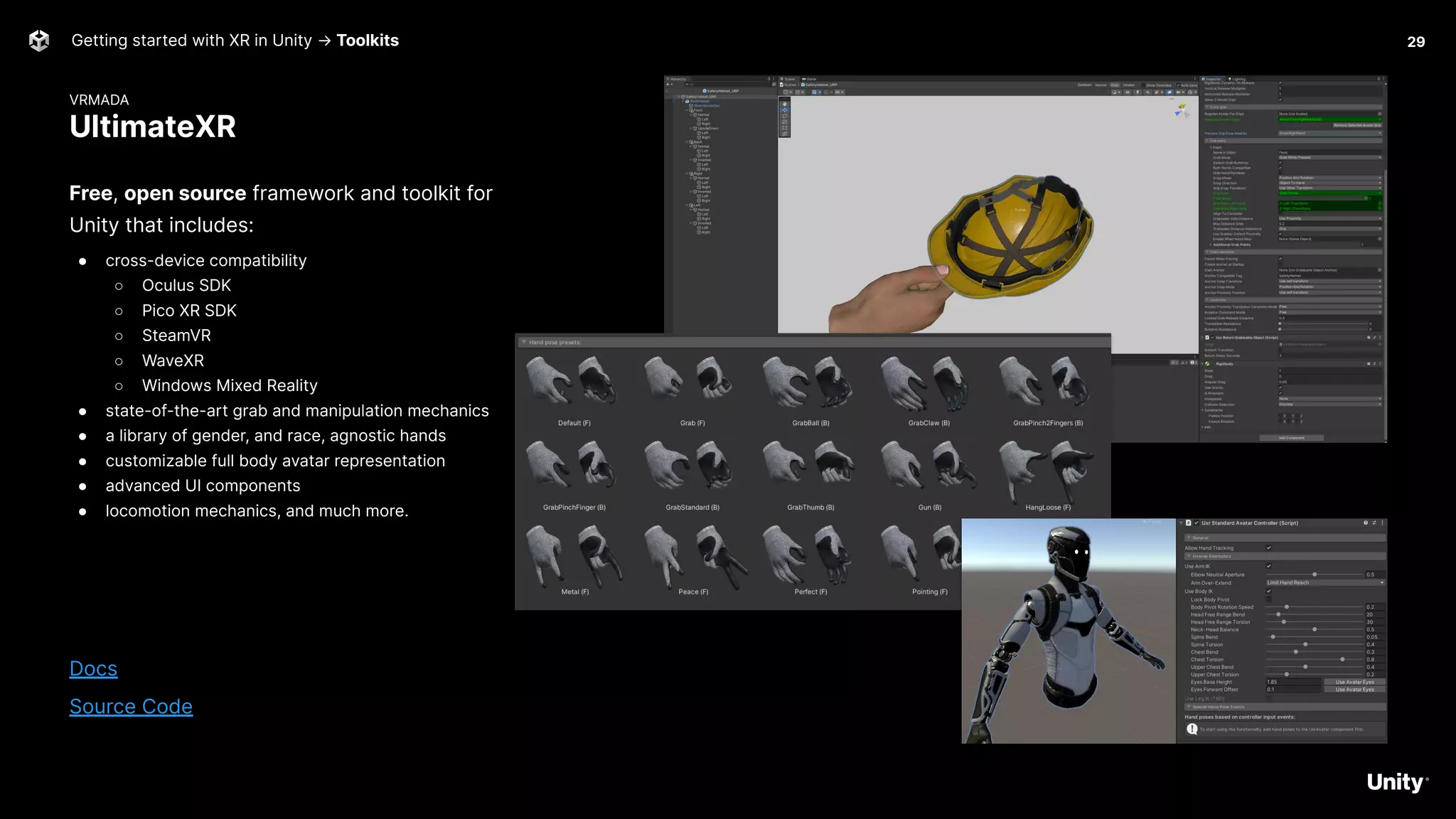Toggle the Rigidbody Use Gravity checkbox

1280,387
